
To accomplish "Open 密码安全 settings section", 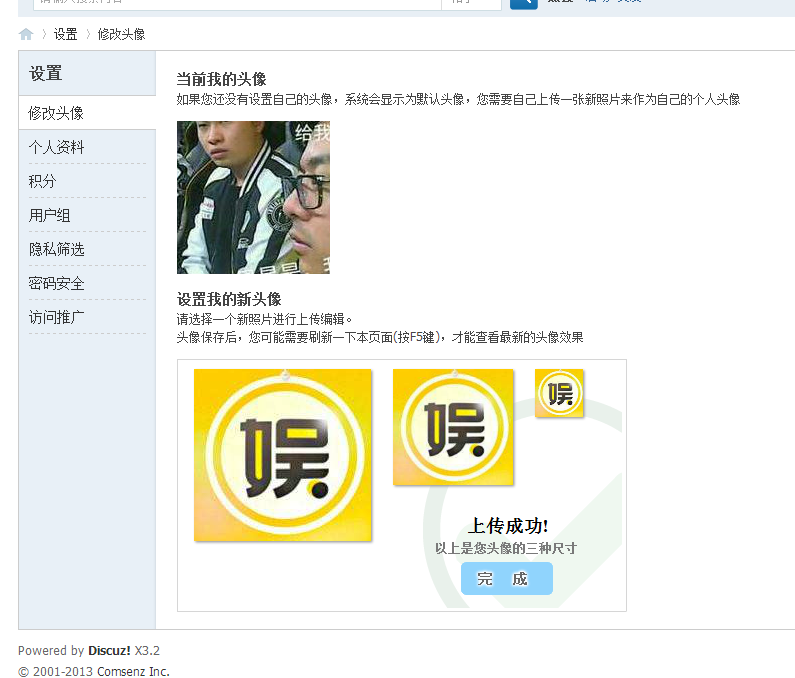I will [56, 283].
